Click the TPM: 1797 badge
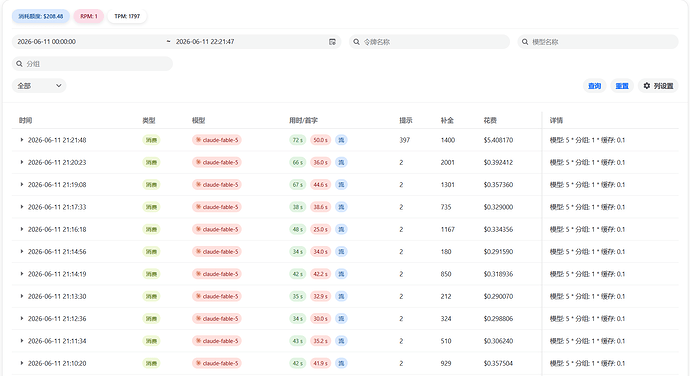Viewport: 690px width, 376px height. point(127,16)
